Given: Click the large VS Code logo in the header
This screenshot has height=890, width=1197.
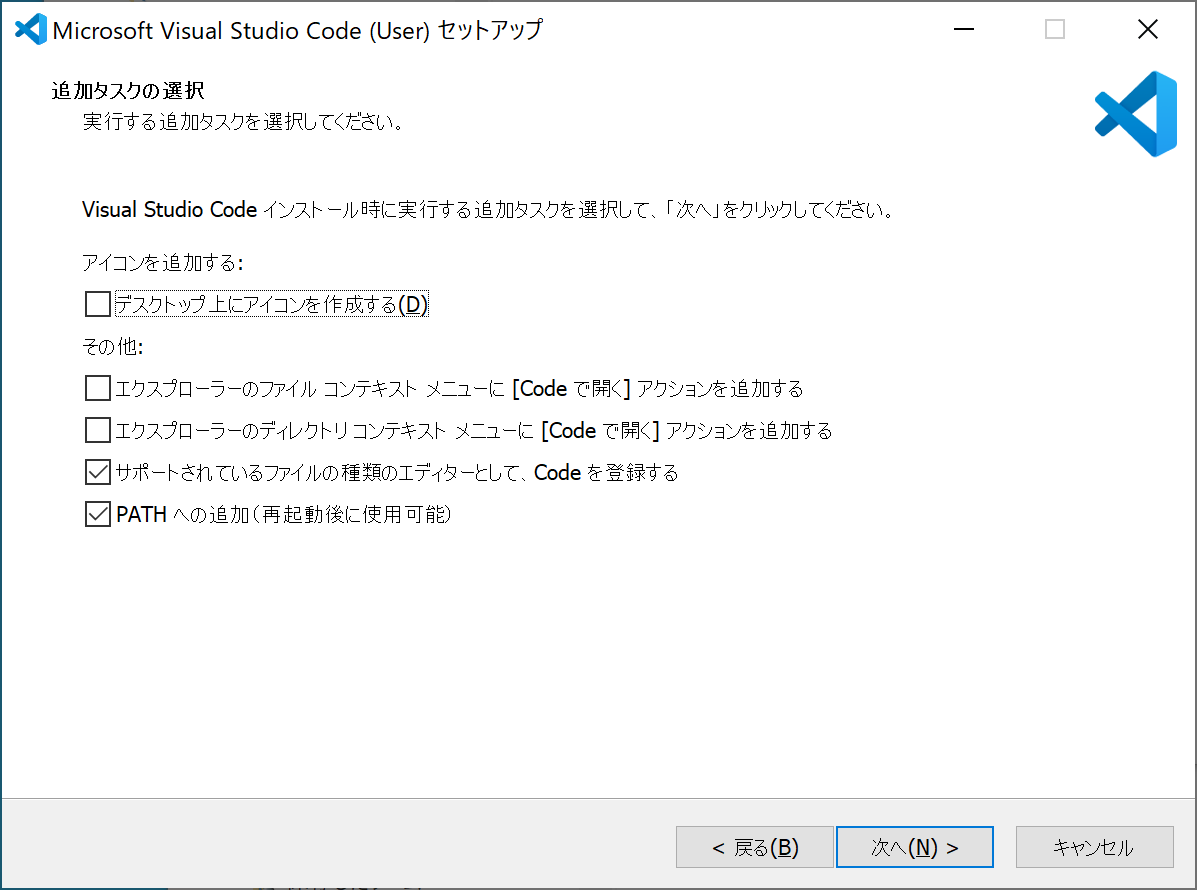Looking at the screenshot, I should 1136,114.
